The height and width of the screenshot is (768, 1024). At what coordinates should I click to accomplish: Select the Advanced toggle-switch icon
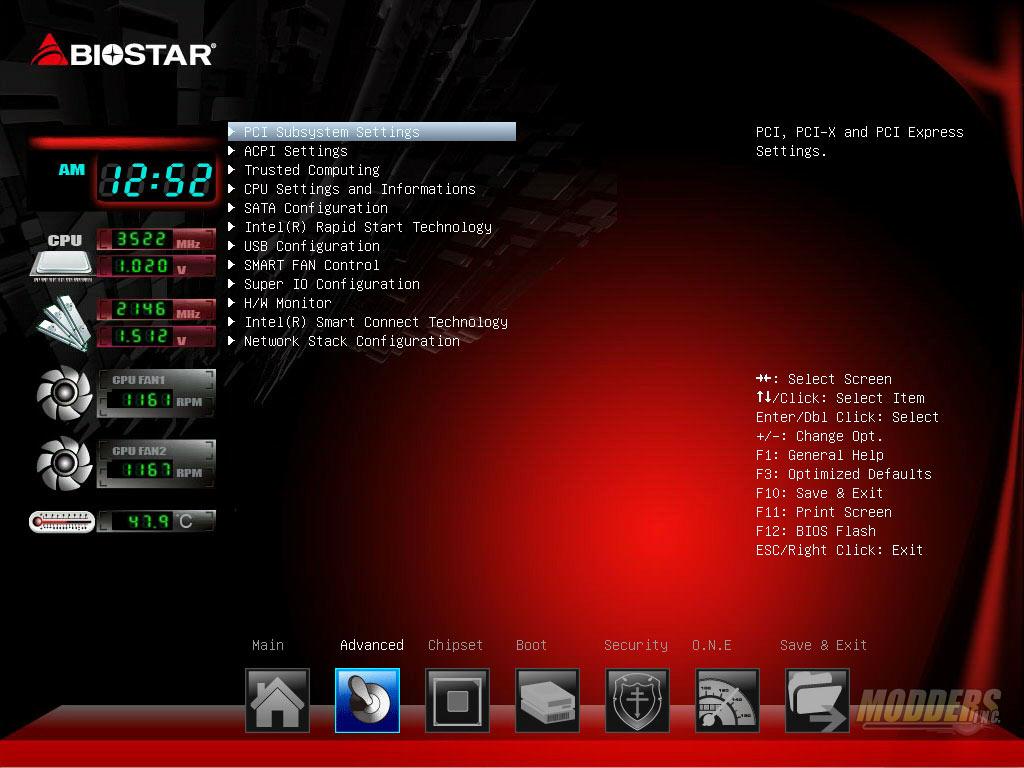(367, 700)
